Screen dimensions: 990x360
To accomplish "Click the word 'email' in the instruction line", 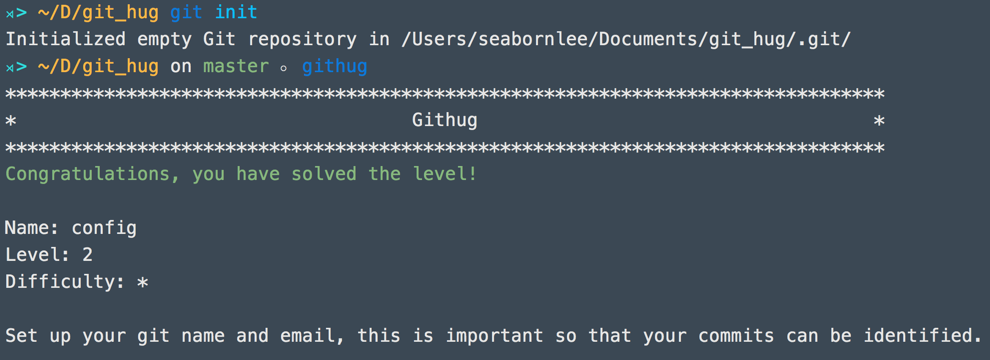I will point(318,335).
